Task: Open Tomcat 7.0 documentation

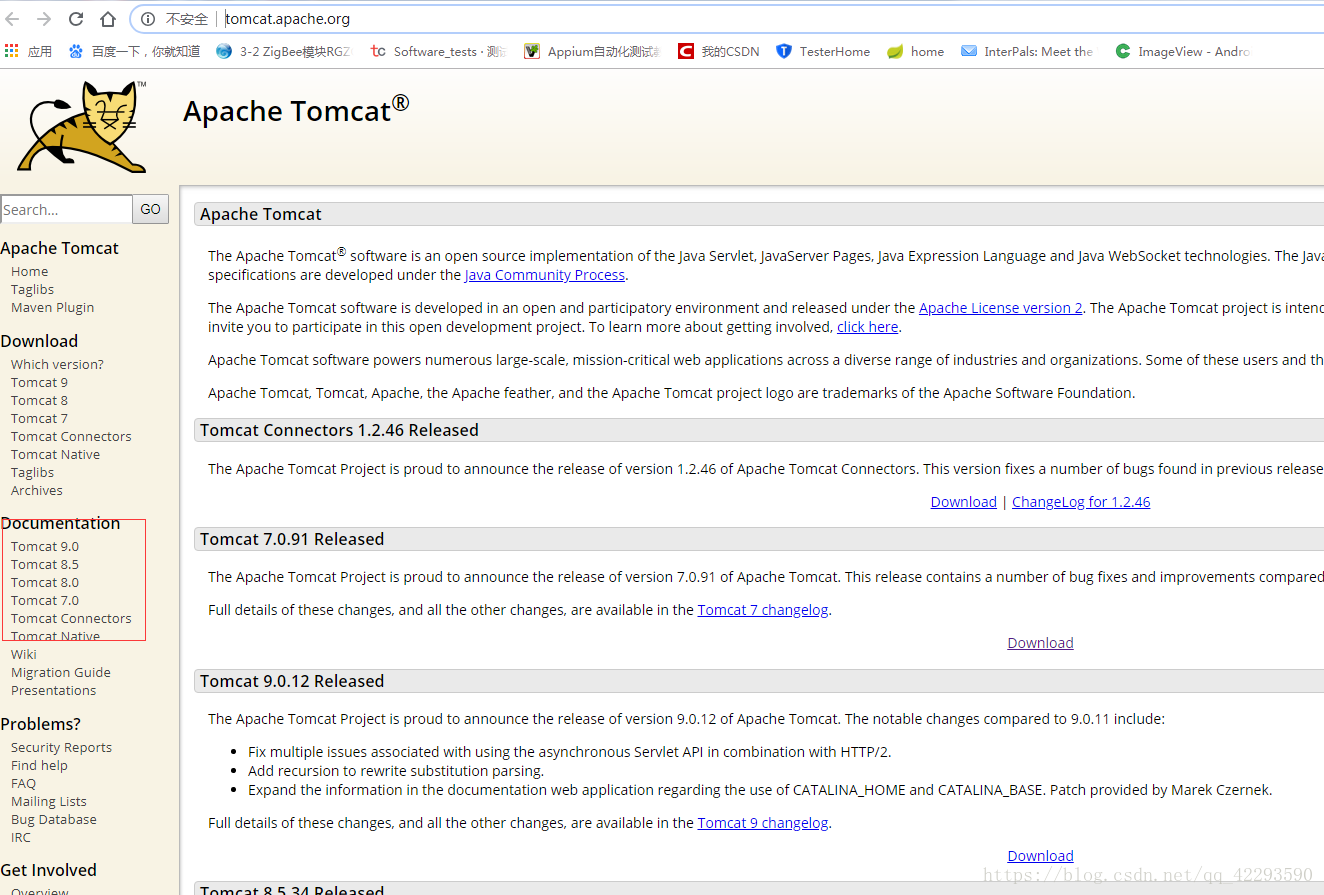Action: [x=44, y=600]
